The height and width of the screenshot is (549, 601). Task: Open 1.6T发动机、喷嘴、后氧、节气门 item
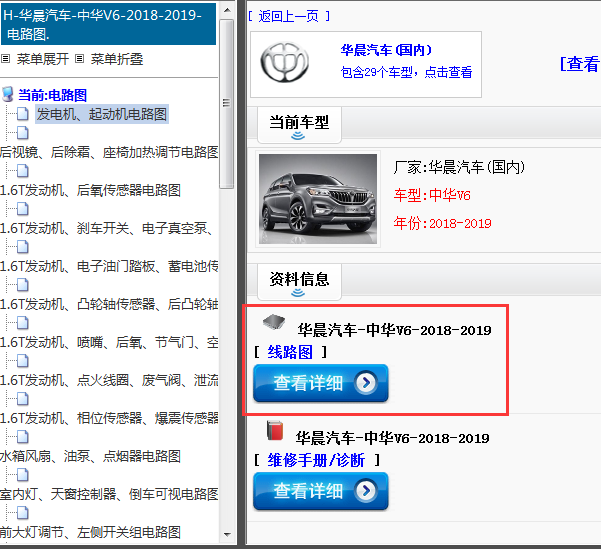click(109, 342)
